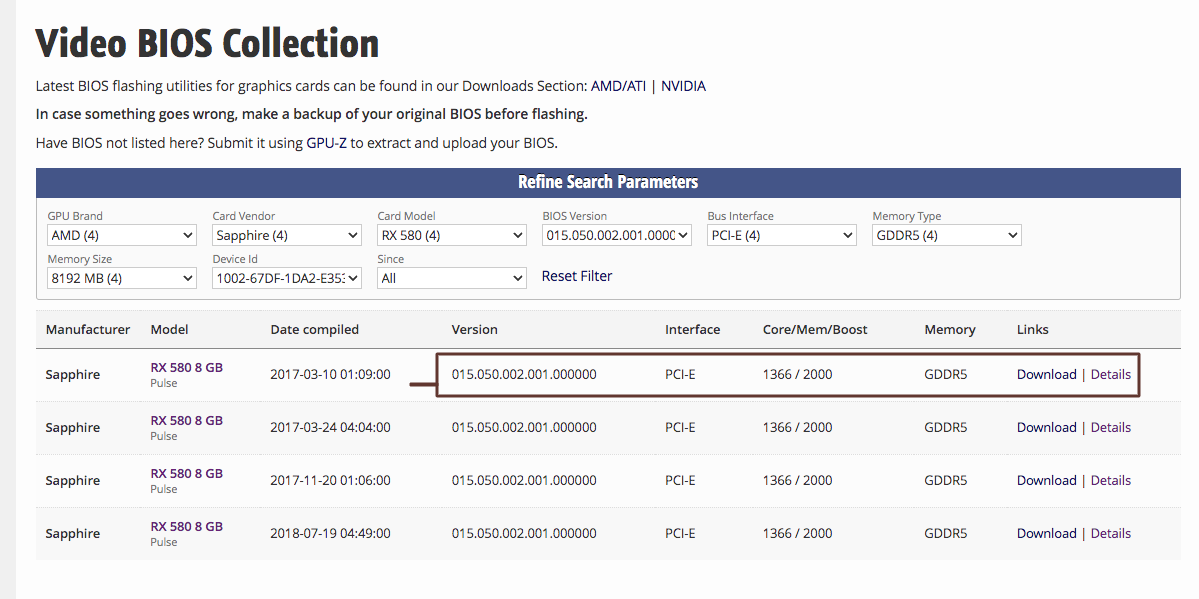Expand the BIOS Version dropdown
This screenshot has width=1199, height=599.
click(x=616, y=235)
